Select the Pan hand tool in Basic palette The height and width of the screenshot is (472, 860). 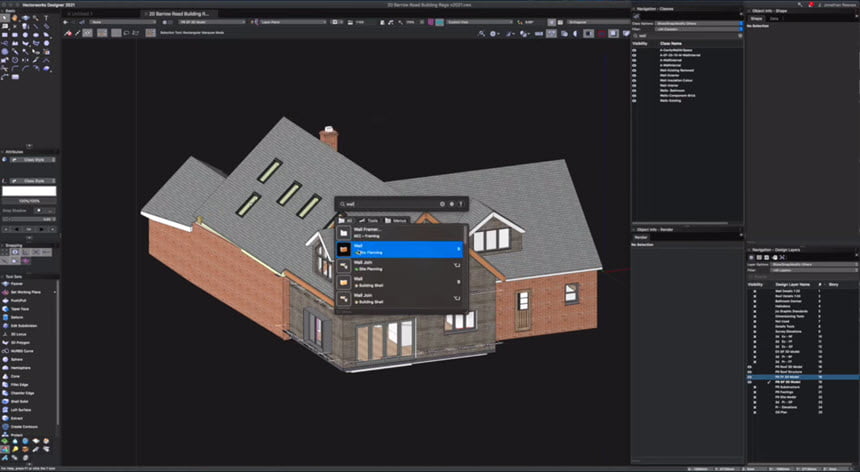pyautogui.click(x=15, y=18)
